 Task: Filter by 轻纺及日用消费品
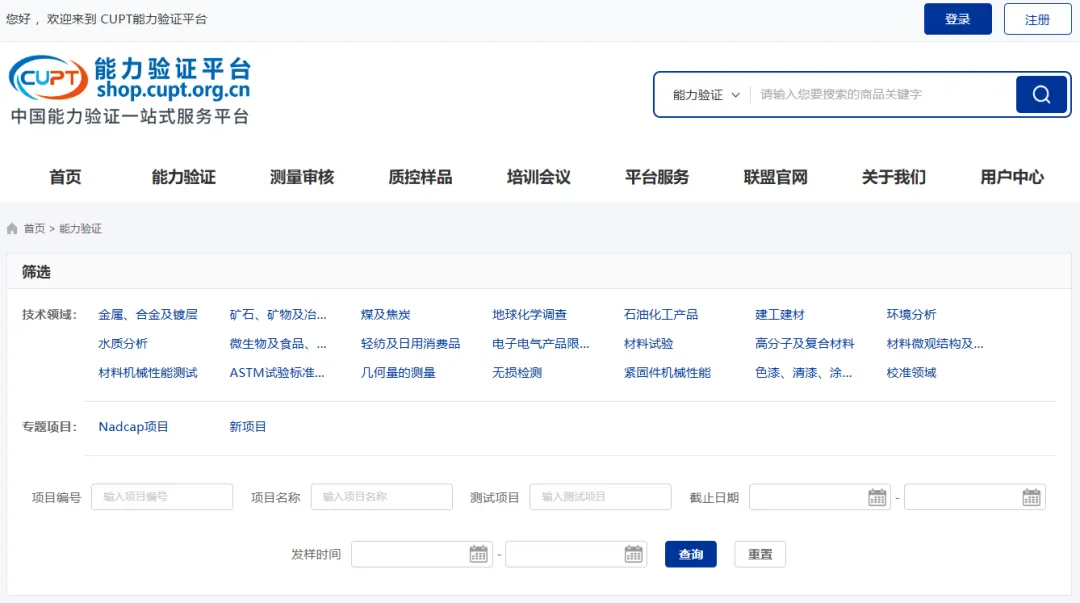click(411, 343)
